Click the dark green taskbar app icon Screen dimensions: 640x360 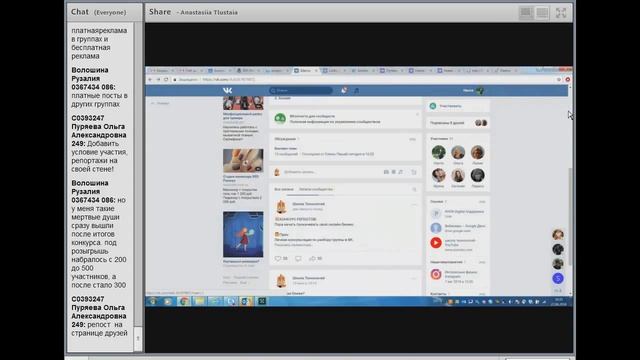point(261,301)
